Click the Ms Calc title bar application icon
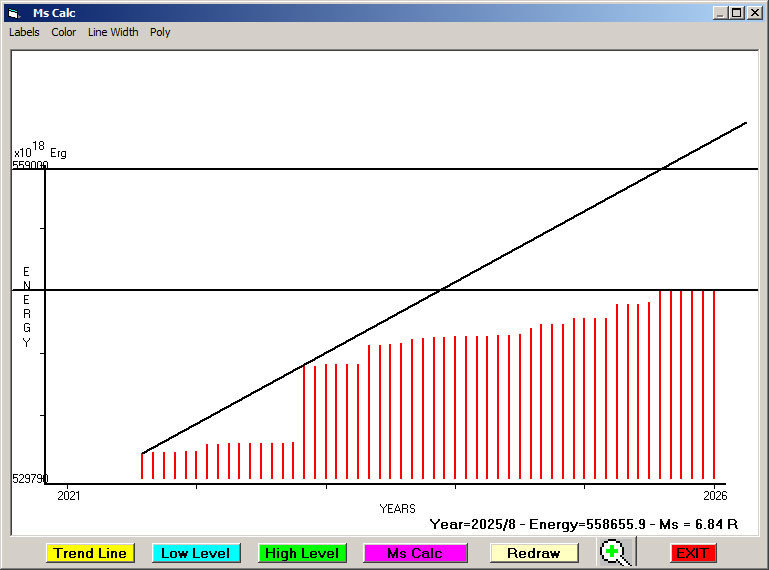769x570 pixels. click(12, 13)
